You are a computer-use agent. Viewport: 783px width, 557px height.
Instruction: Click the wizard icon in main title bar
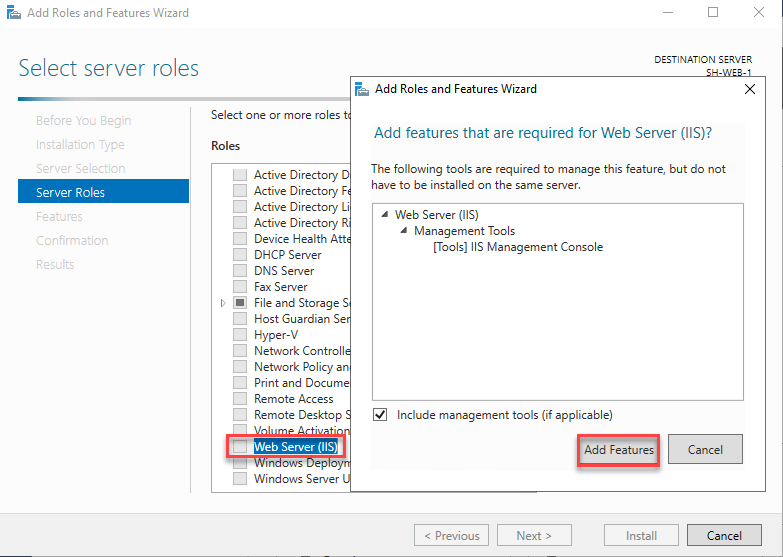point(13,12)
